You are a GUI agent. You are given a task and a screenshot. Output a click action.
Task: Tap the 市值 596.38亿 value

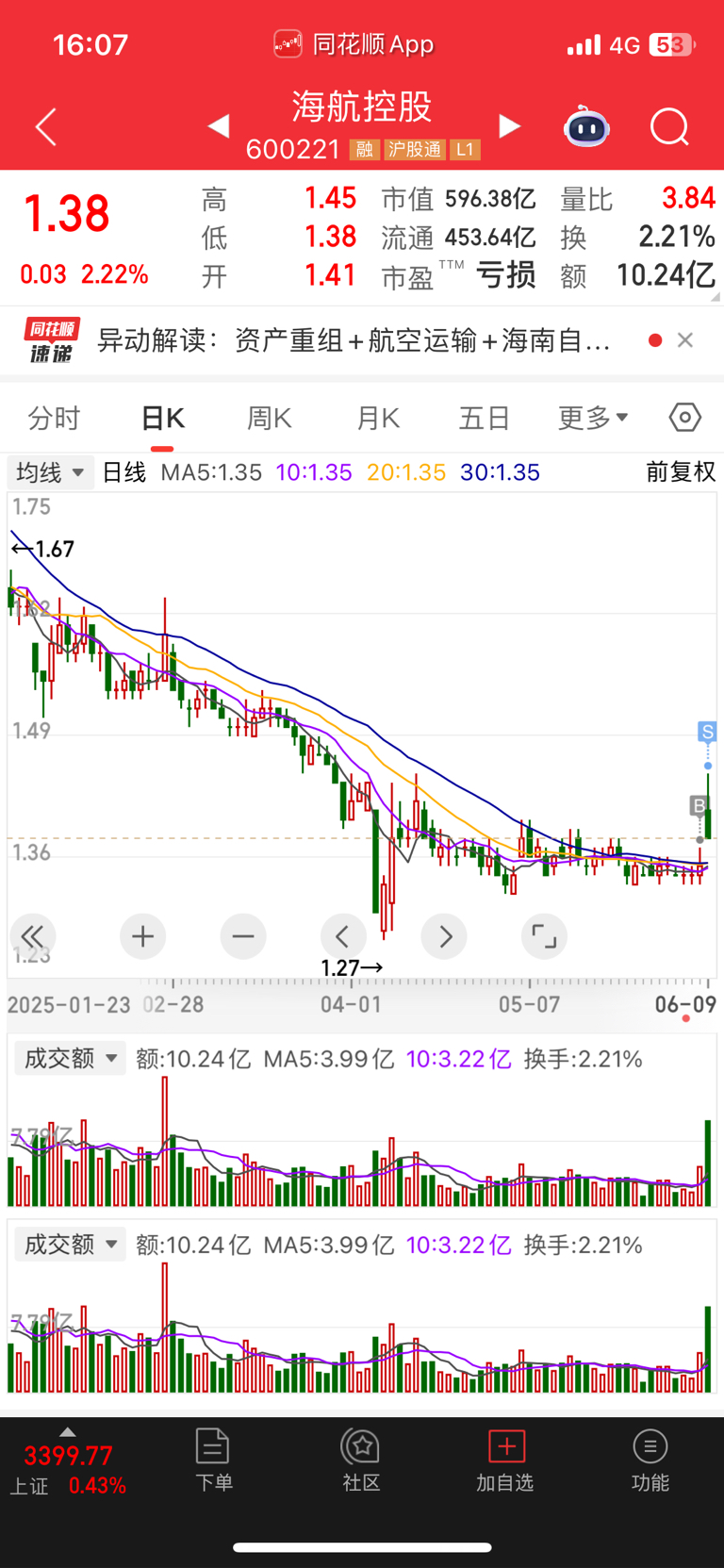pyautogui.click(x=490, y=199)
